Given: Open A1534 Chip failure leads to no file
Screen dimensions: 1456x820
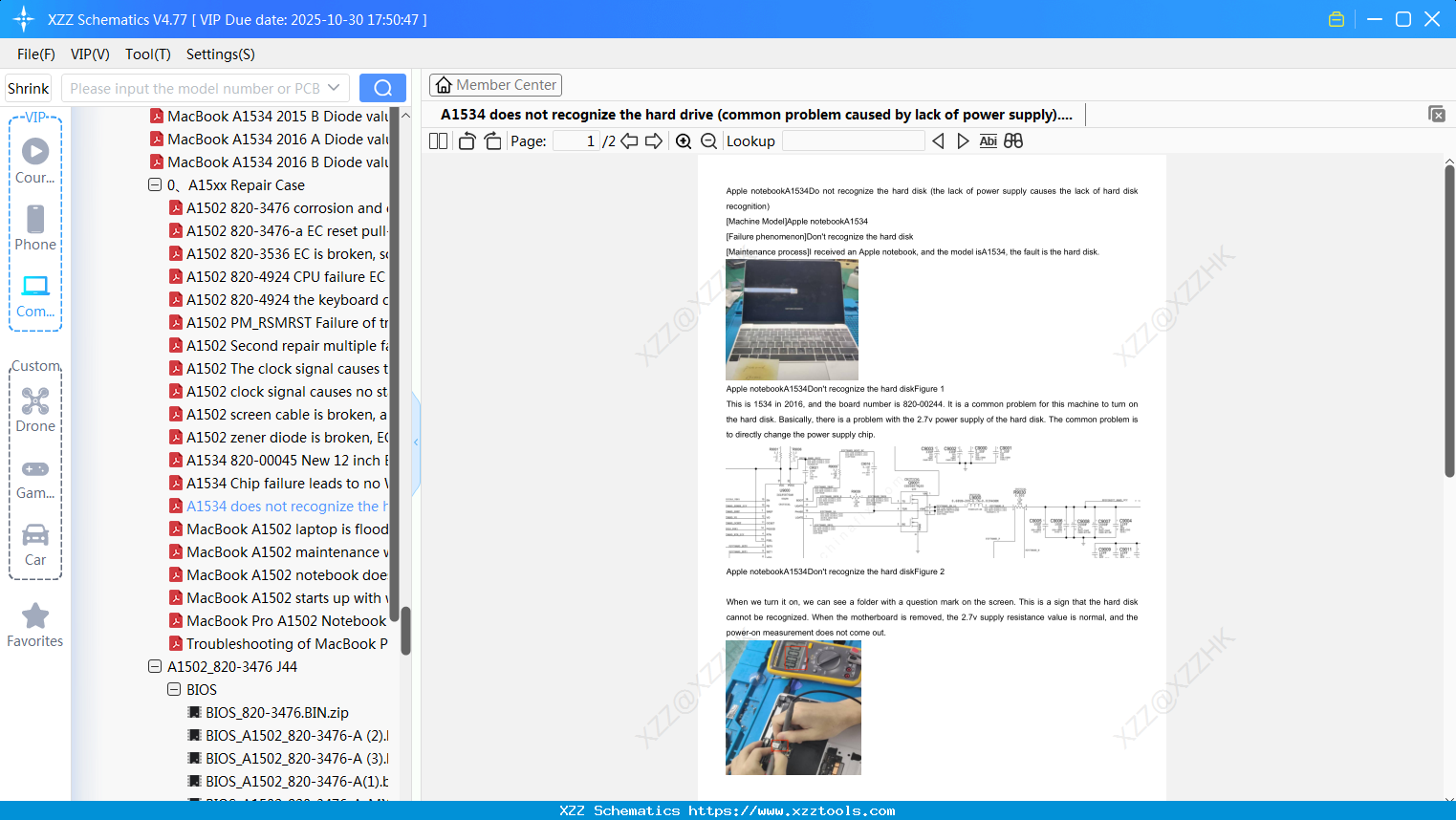Looking at the screenshot, I should pos(287,483).
